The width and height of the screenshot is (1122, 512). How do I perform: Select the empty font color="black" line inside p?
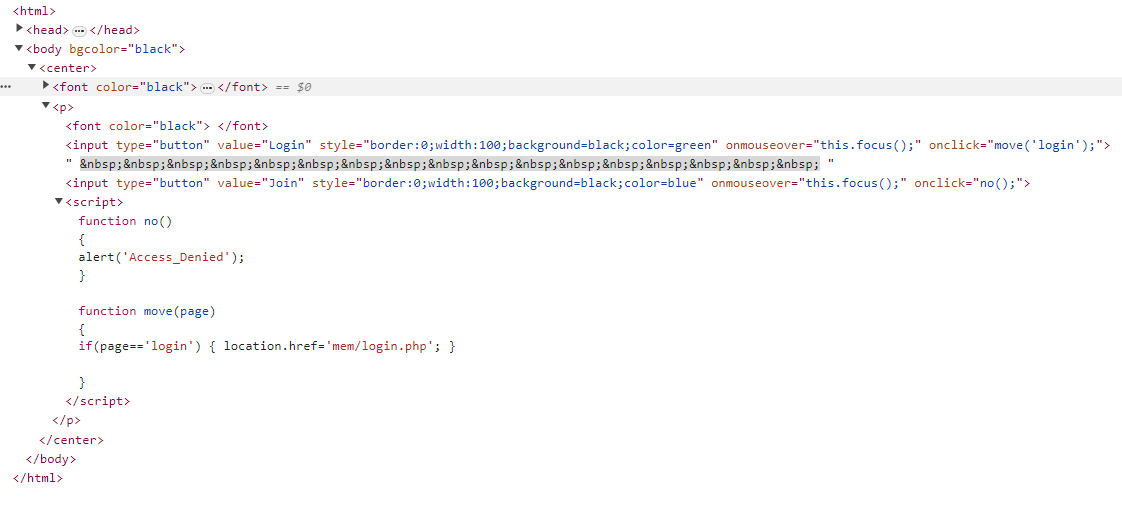[167, 126]
